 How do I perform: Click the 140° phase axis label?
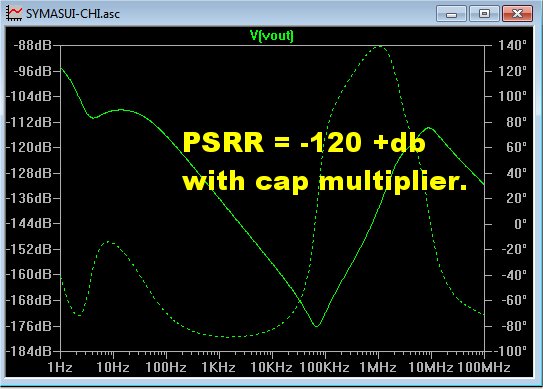pyautogui.click(x=513, y=45)
